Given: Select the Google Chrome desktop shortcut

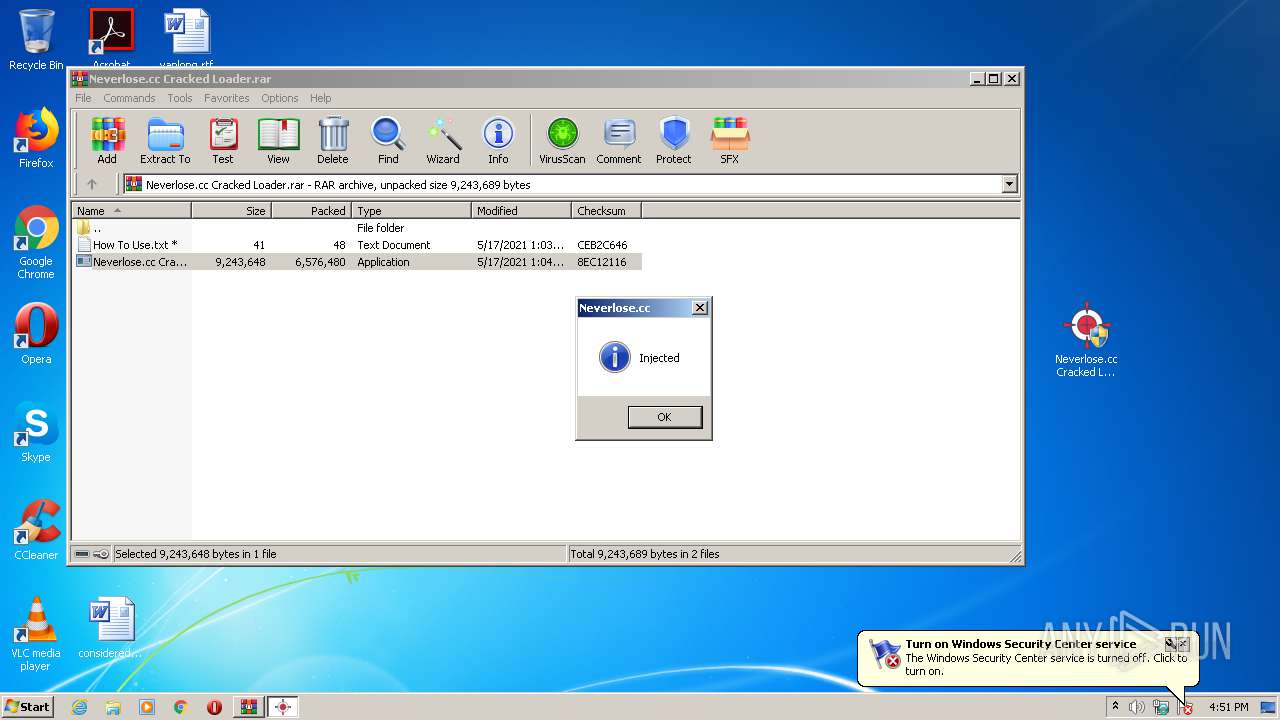Looking at the screenshot, I should point(36,243).
